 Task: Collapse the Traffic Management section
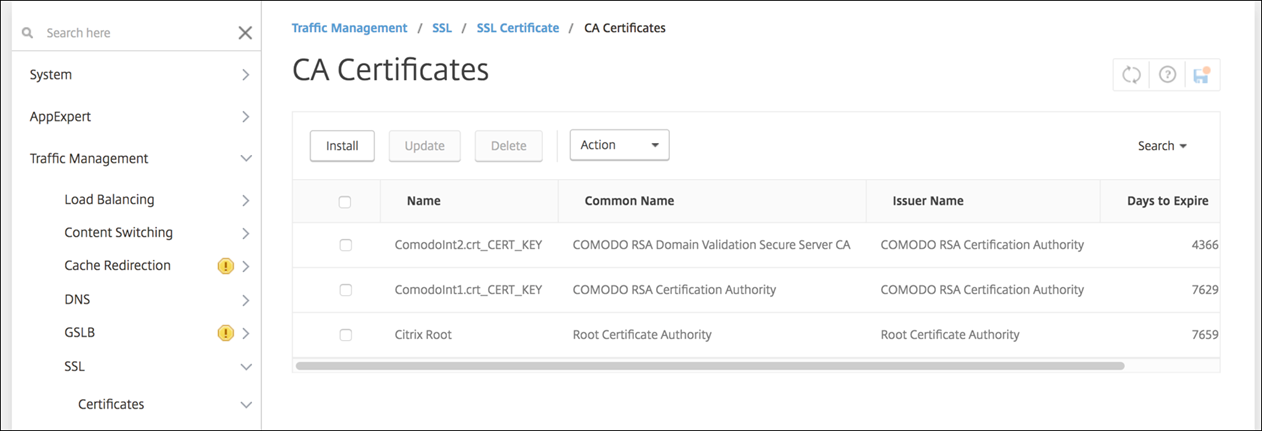pyautogui.click(x=245, y=158)
